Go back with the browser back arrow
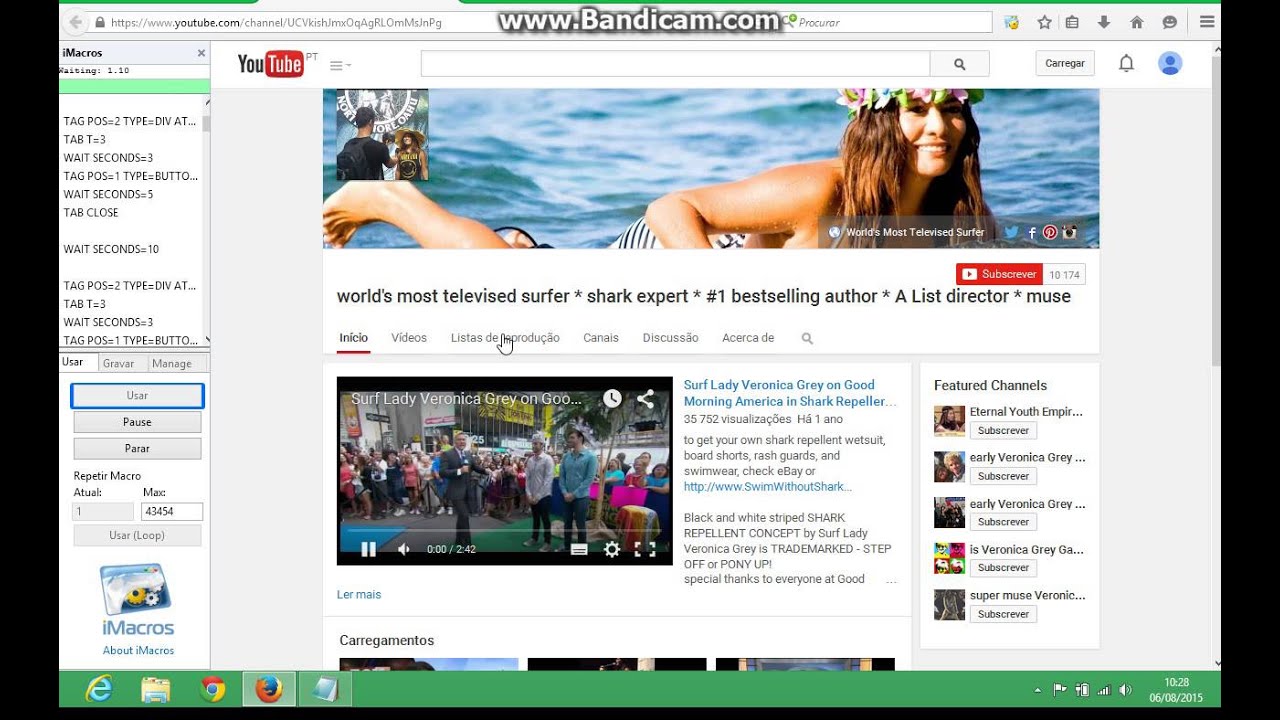Image resolution: width=1280 pixels, height=720 pixels. [x=75, y=22]
